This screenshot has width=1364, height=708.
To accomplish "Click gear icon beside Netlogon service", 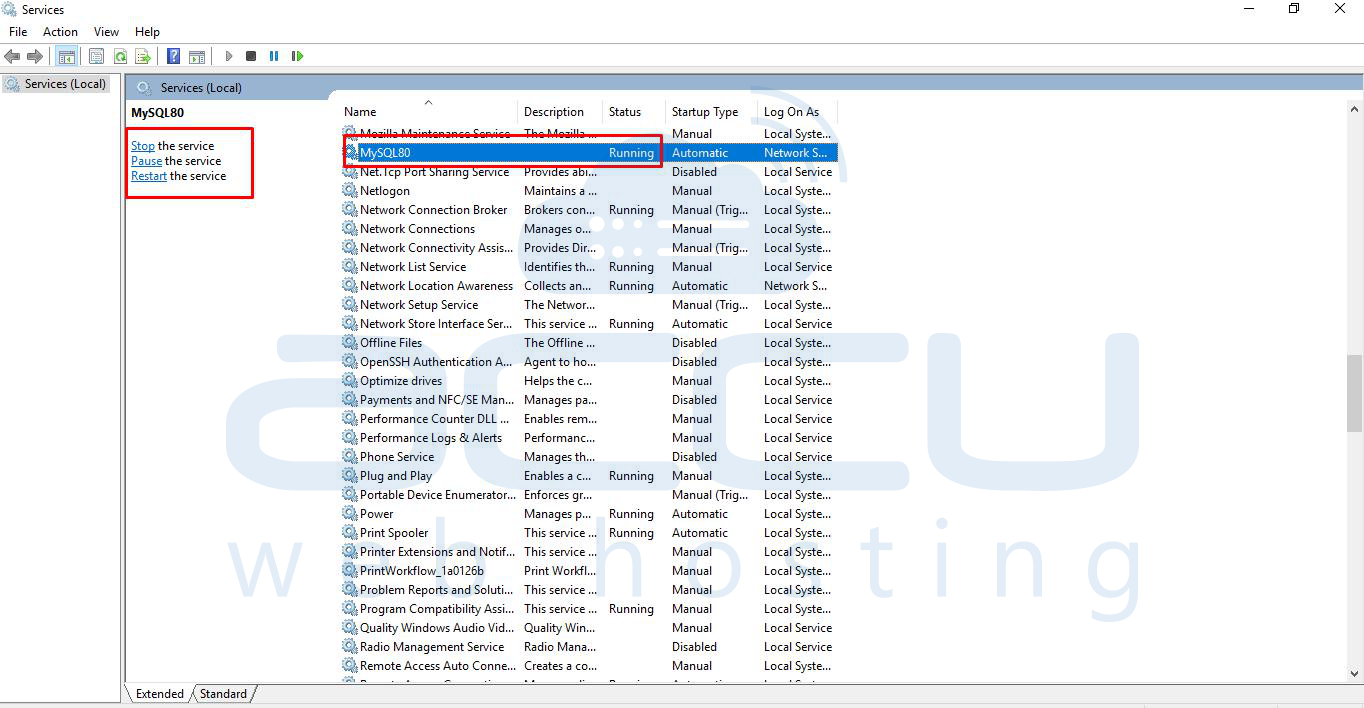I will tap(350, 191).
